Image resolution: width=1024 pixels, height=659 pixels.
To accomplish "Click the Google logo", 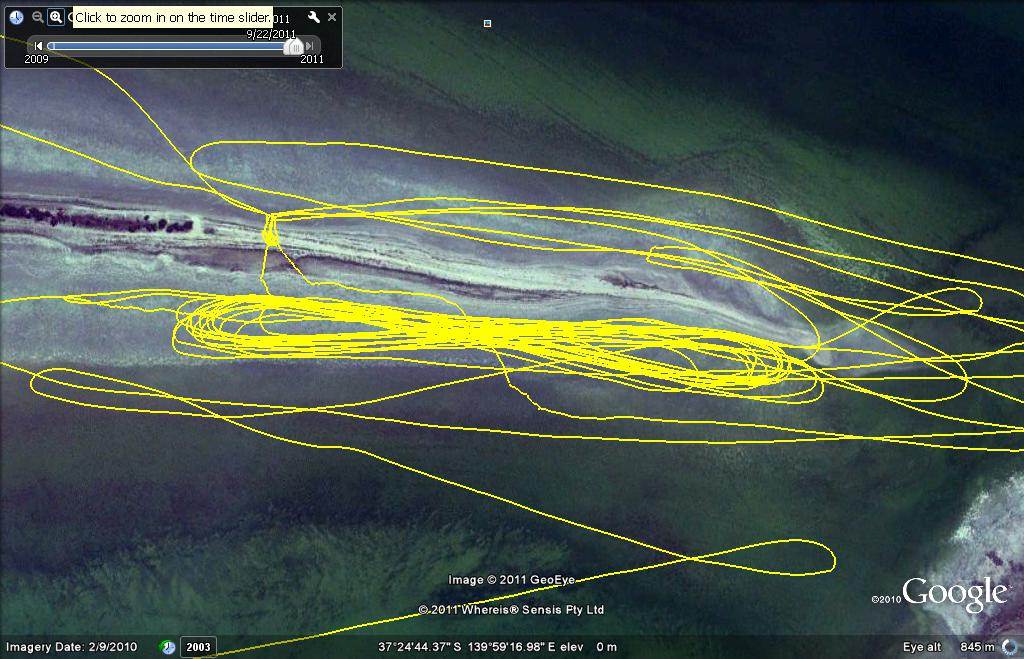I will tap(954, 594).
